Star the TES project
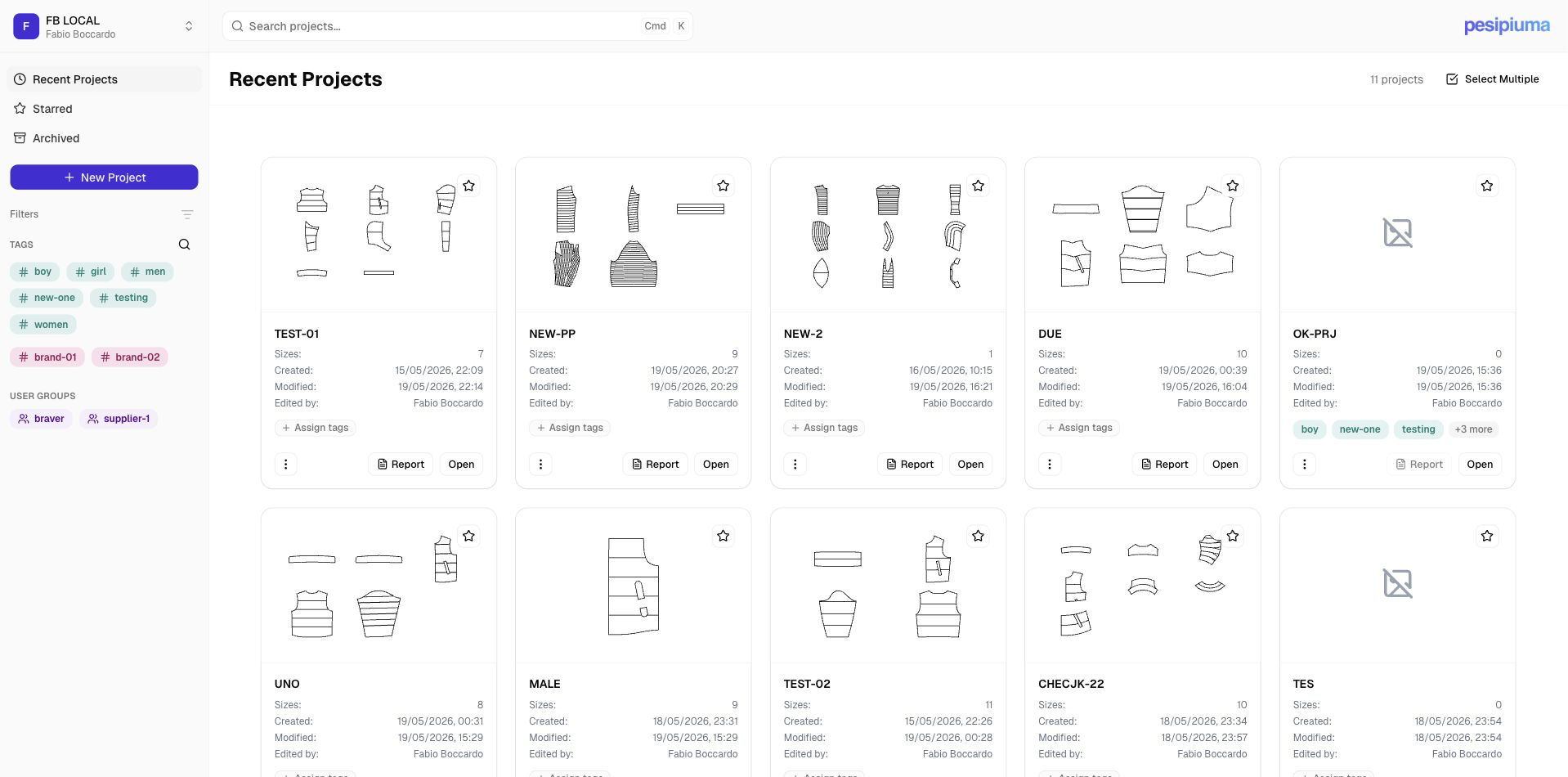Viewport: 1568px width, 777px height. (x=1487, y=536)
